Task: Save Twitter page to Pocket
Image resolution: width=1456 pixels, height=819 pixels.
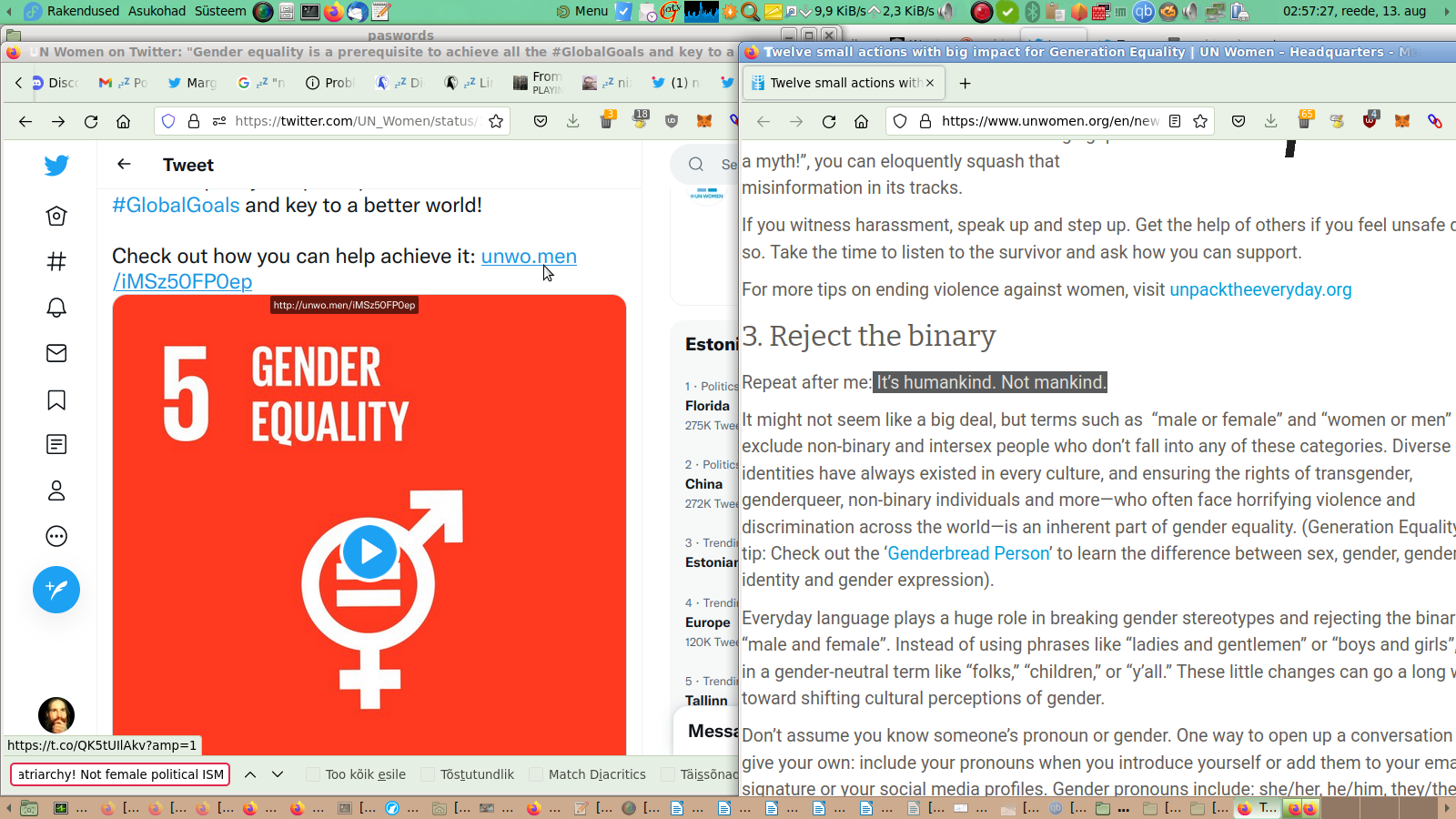Action: click(x=541, y=121)
